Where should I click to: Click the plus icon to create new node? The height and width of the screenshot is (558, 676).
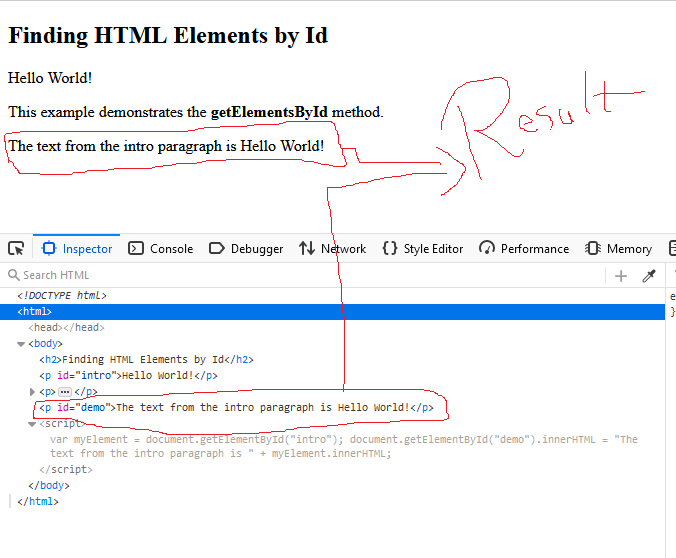point(621,276)
